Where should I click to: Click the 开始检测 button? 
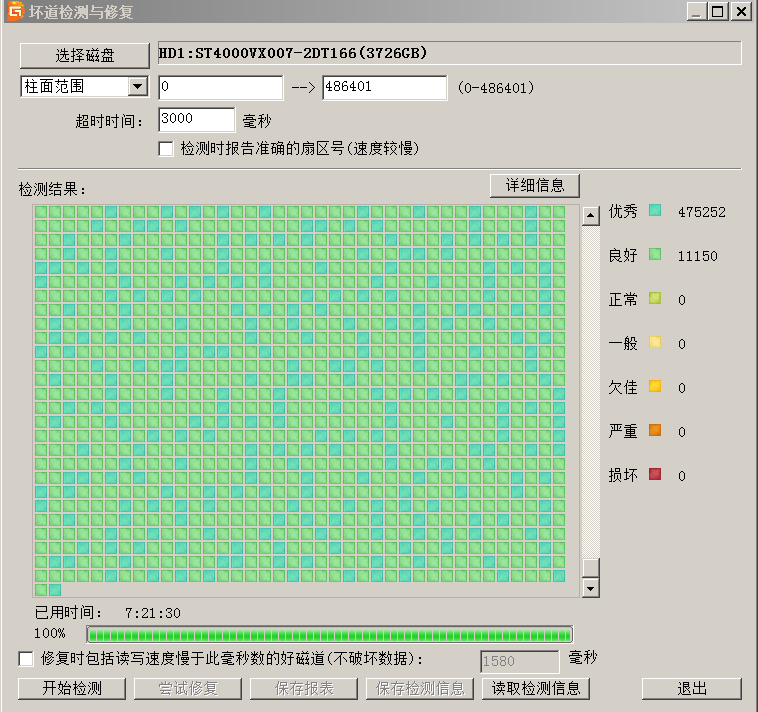point(72,688)
